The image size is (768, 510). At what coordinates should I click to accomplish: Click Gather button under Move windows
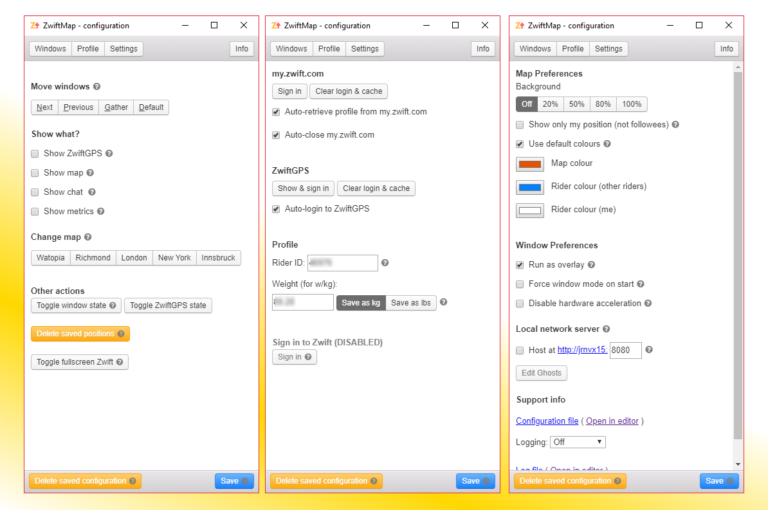point(116,107)
